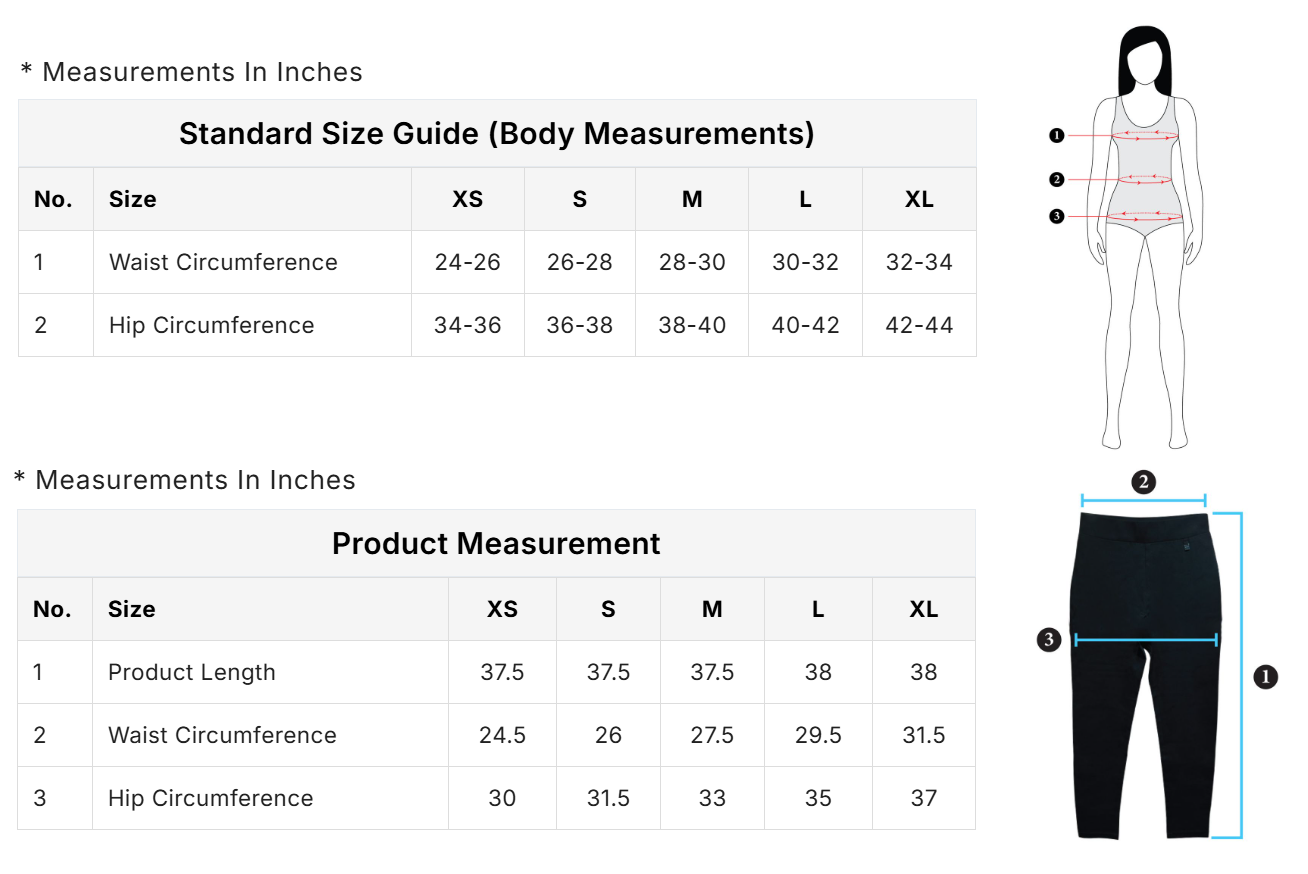The image size is (1308, 874).
Task: Click the "Product Length" row label
Action: point(192,673)
